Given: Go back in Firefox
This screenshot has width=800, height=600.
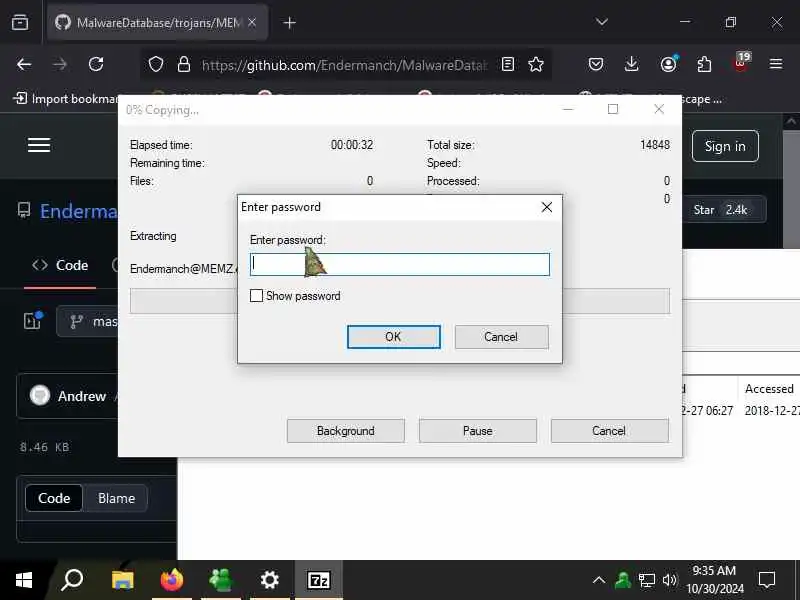Looking at the screenshot, I should coord(24,64).
